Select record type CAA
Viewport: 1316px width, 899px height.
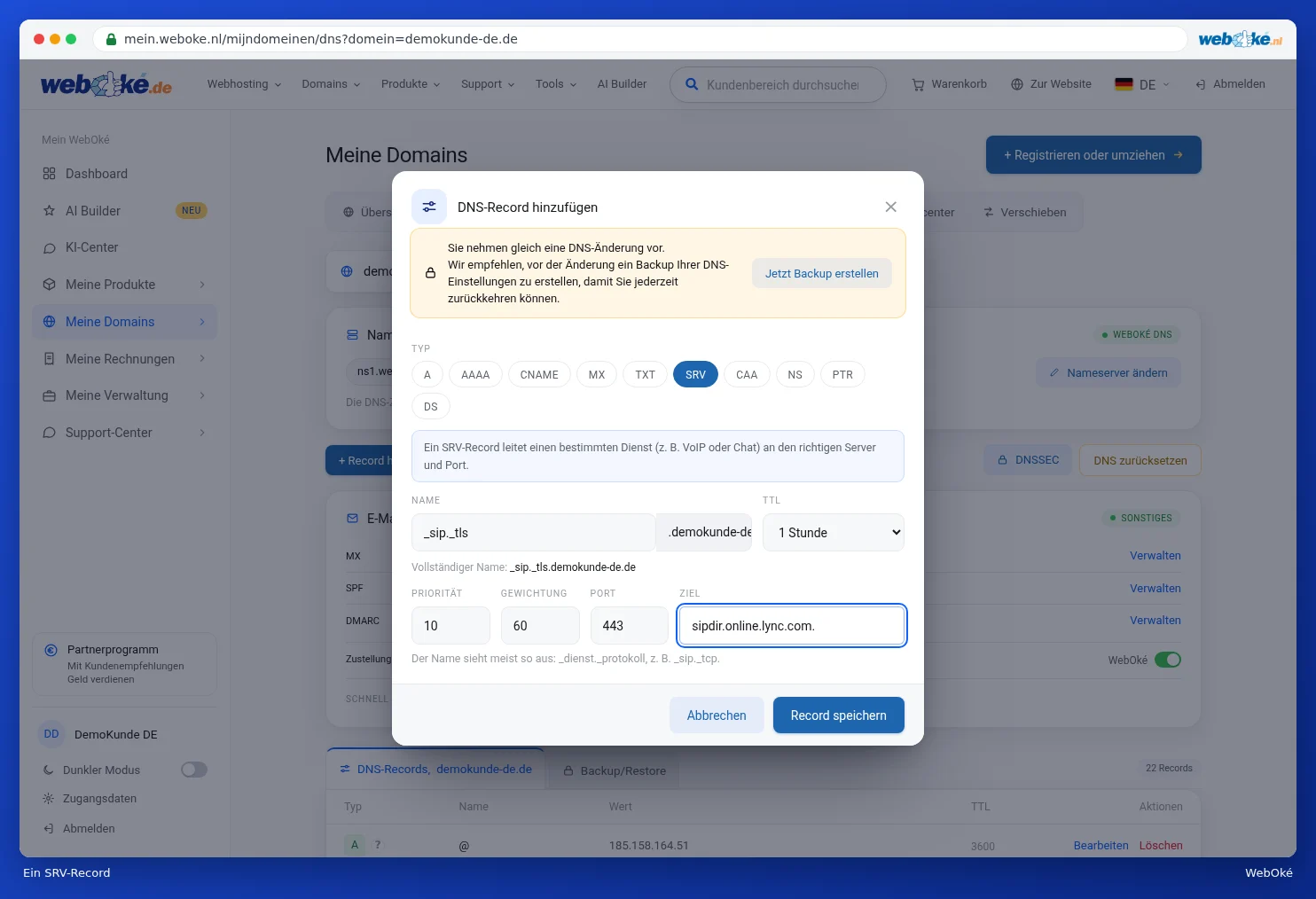[747, 374]
